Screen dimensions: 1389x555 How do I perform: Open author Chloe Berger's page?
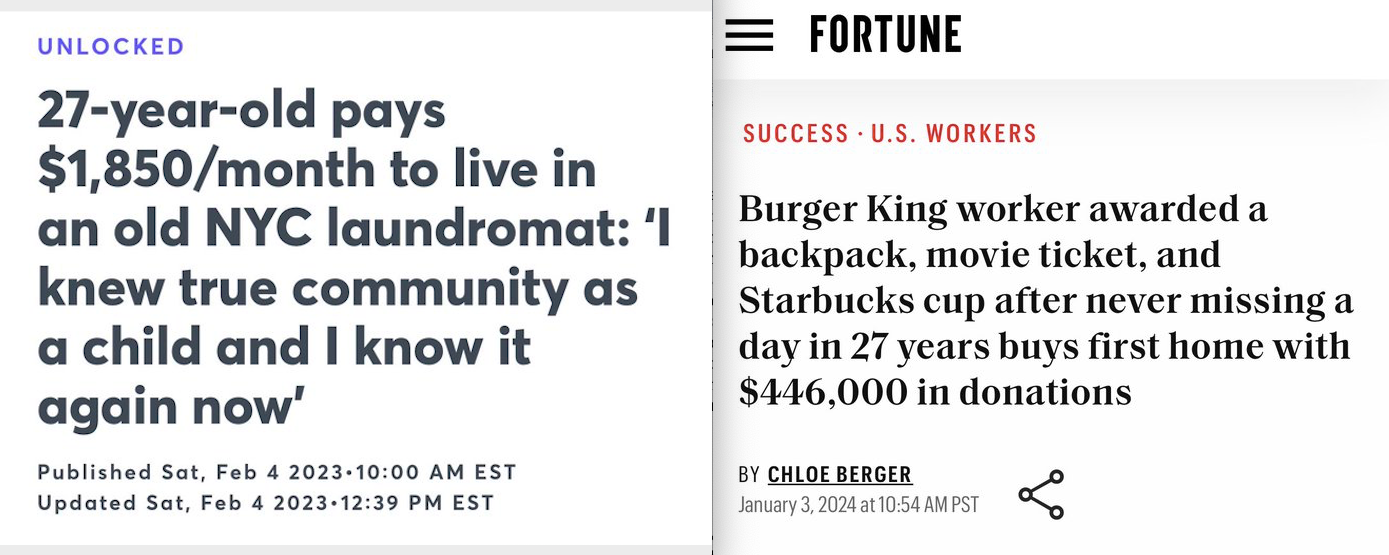coord(840,474)
